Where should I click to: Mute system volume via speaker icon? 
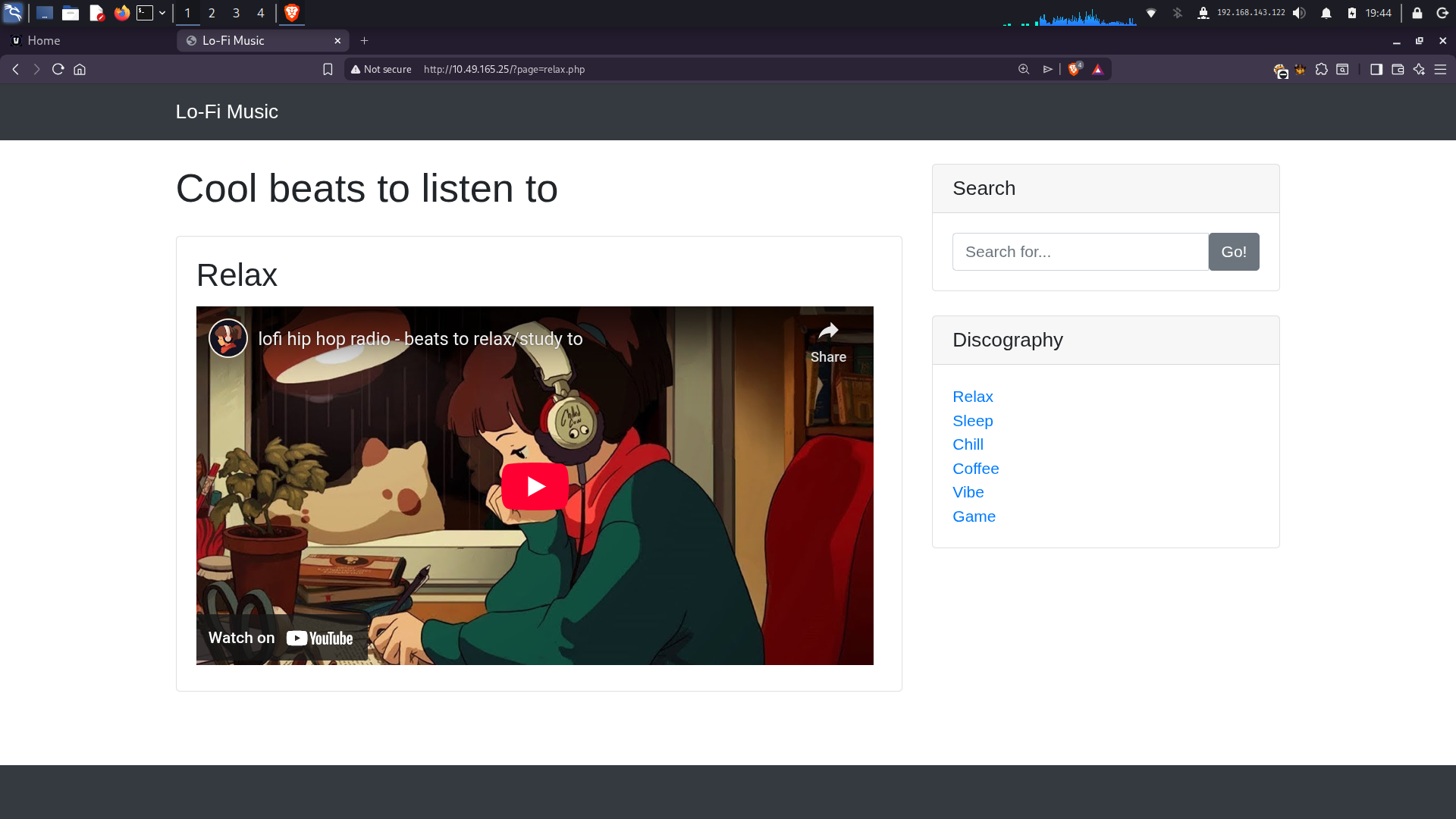pos(1300,13)
